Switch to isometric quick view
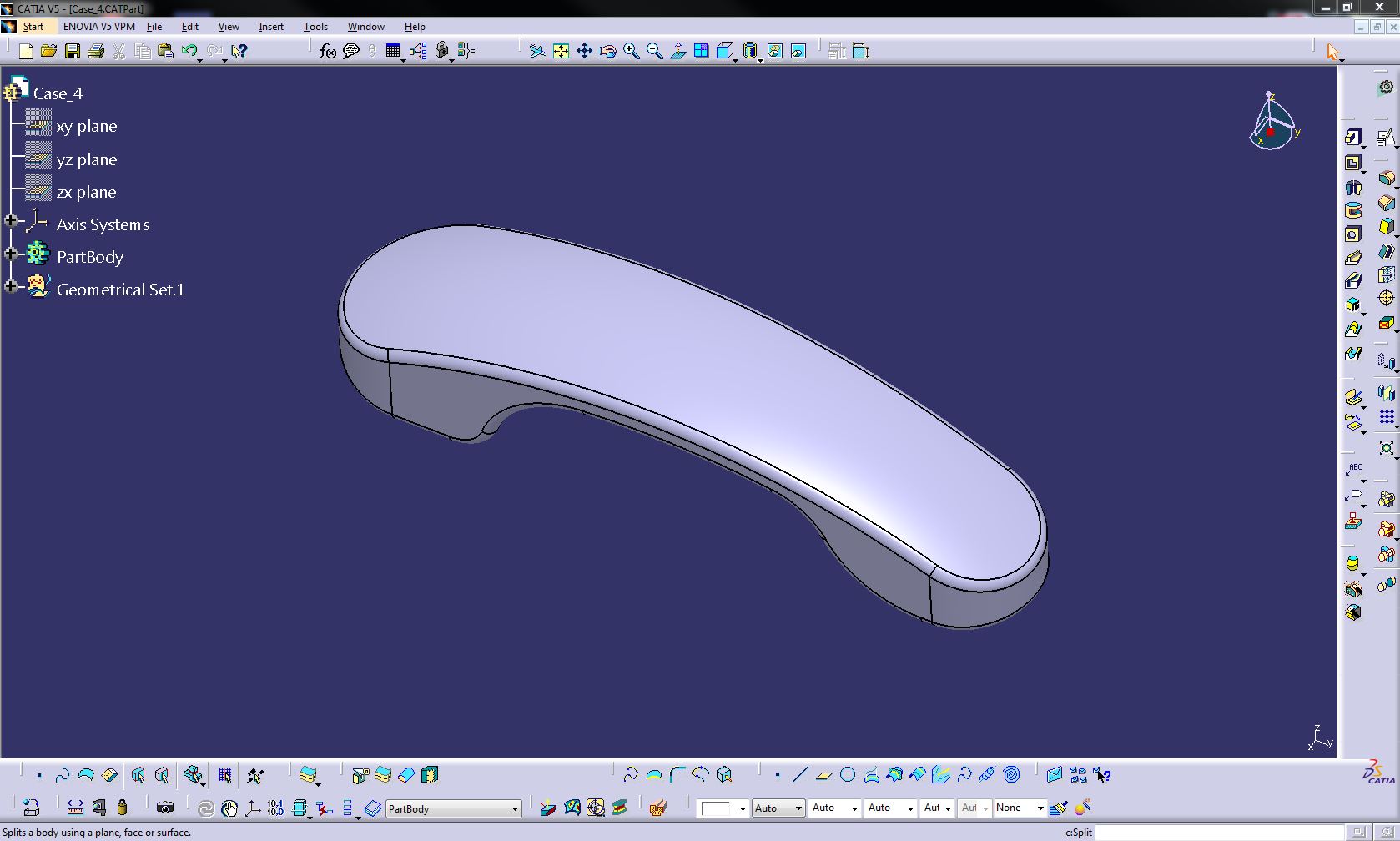The image size is (1400, 841). (x=725, y=52)
